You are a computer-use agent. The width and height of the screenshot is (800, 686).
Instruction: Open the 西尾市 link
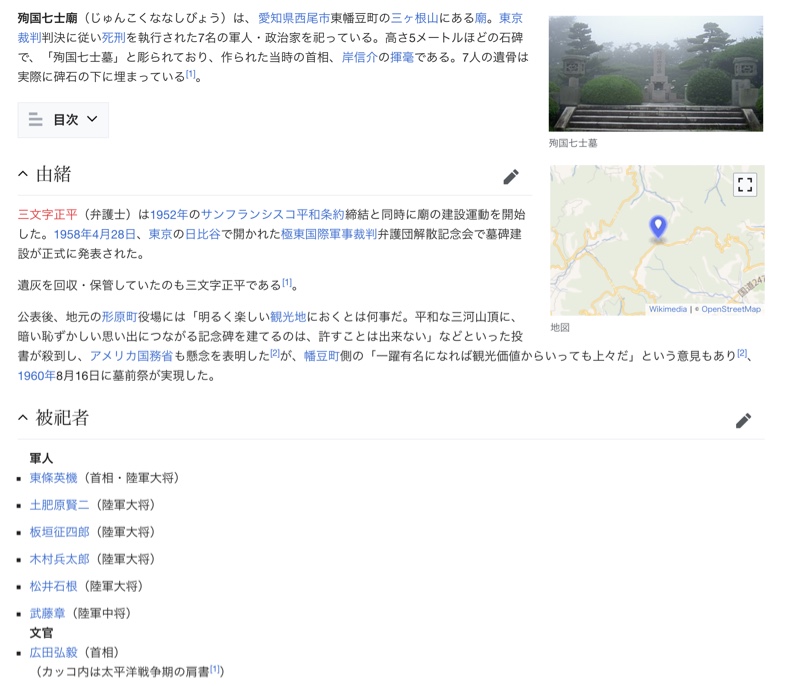point(312,18)
